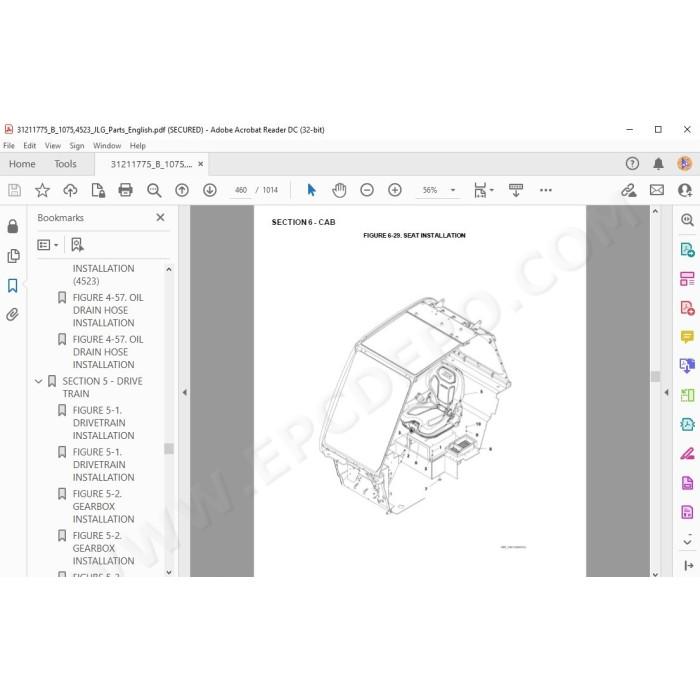Click the read mode keyboard icon
The width and height of the screenshot is (700, 700).
(516, 190)
